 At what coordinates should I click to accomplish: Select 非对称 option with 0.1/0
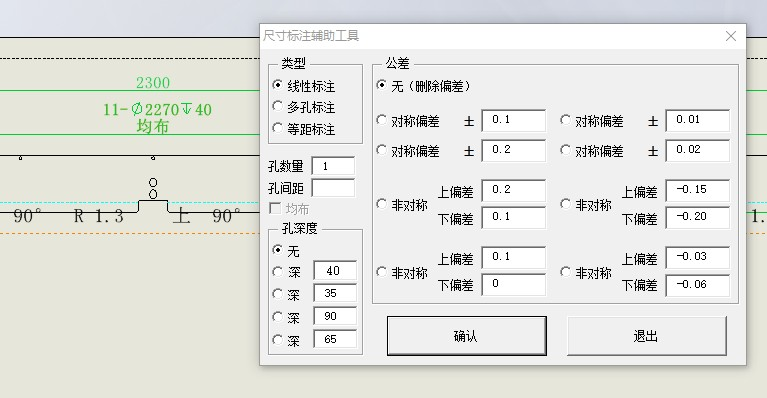click(382, 272)
